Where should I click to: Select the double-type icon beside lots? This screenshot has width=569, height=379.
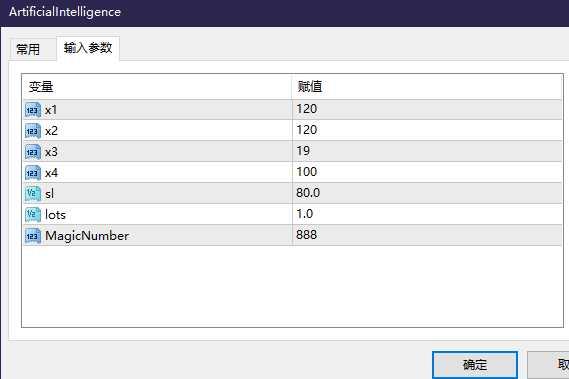(33, 215)
